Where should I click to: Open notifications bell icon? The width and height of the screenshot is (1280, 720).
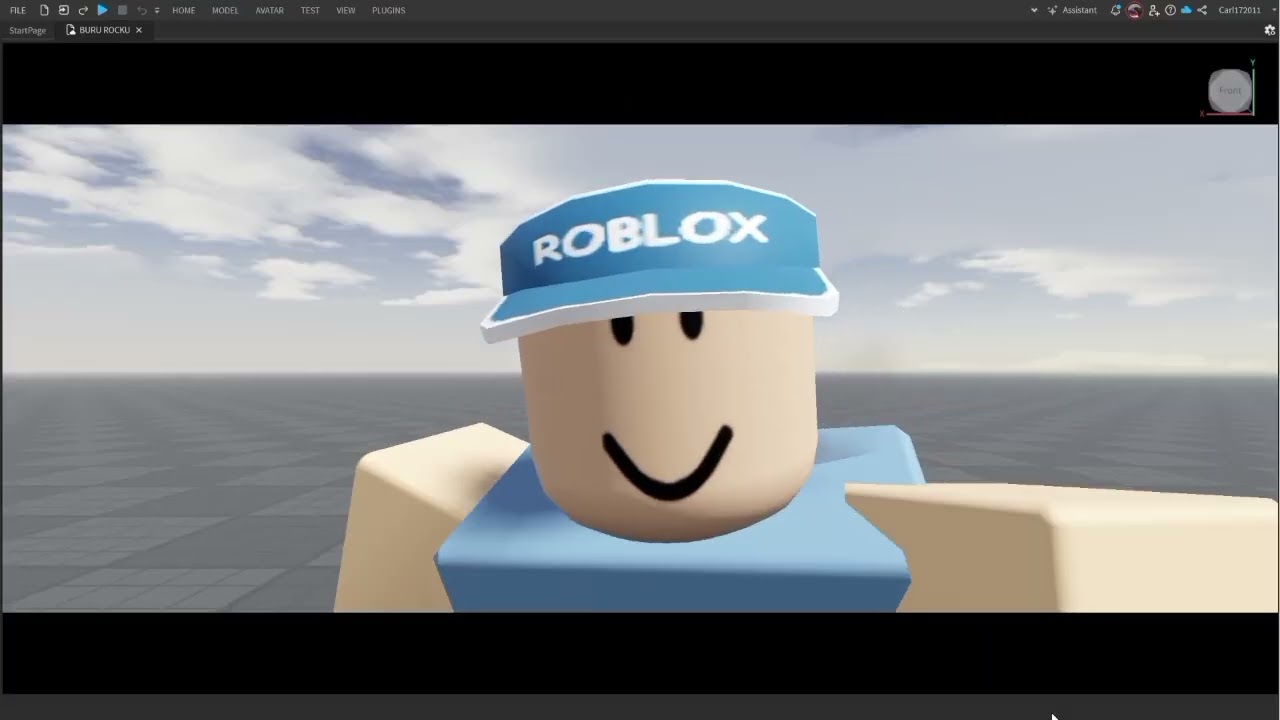(1116, 10)
